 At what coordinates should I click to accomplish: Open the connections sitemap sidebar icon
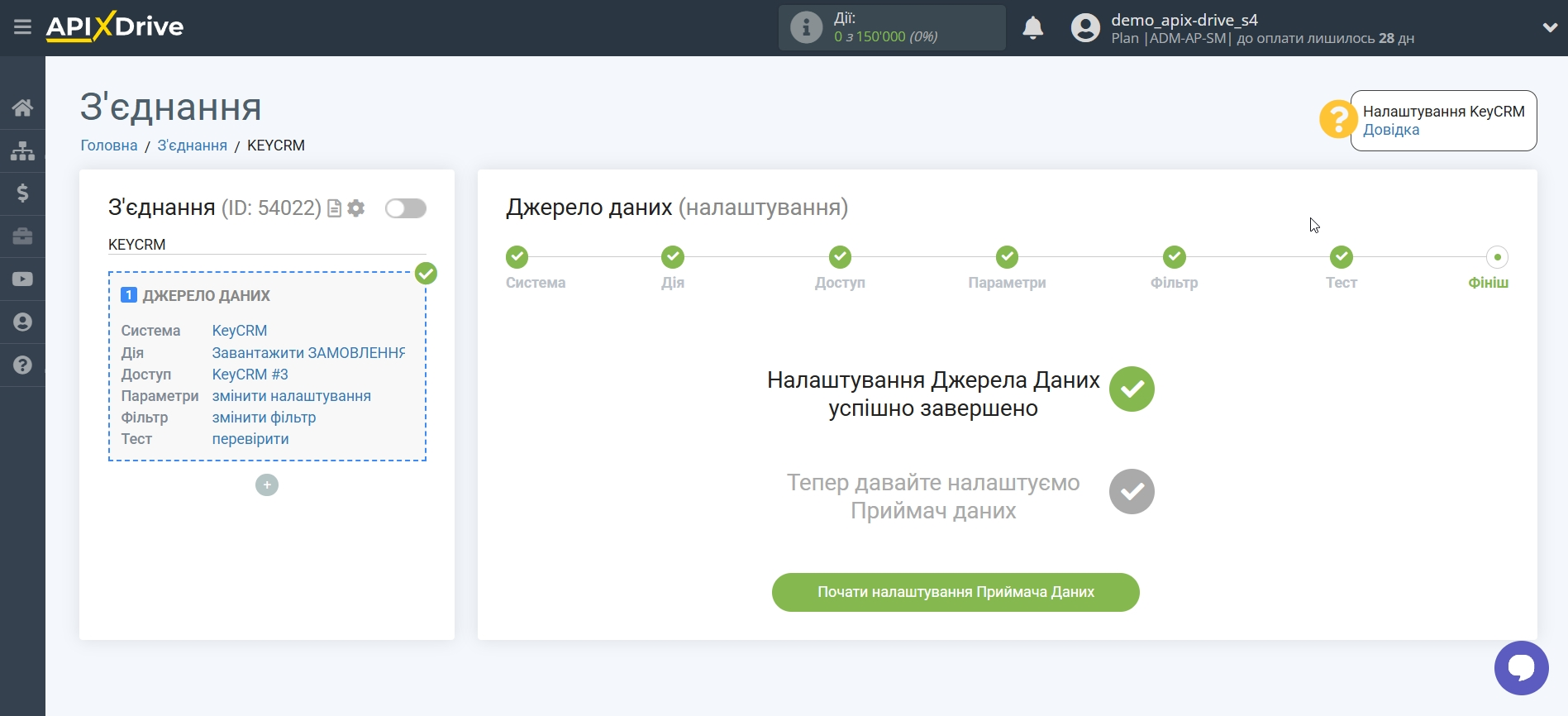coord(22,150)
